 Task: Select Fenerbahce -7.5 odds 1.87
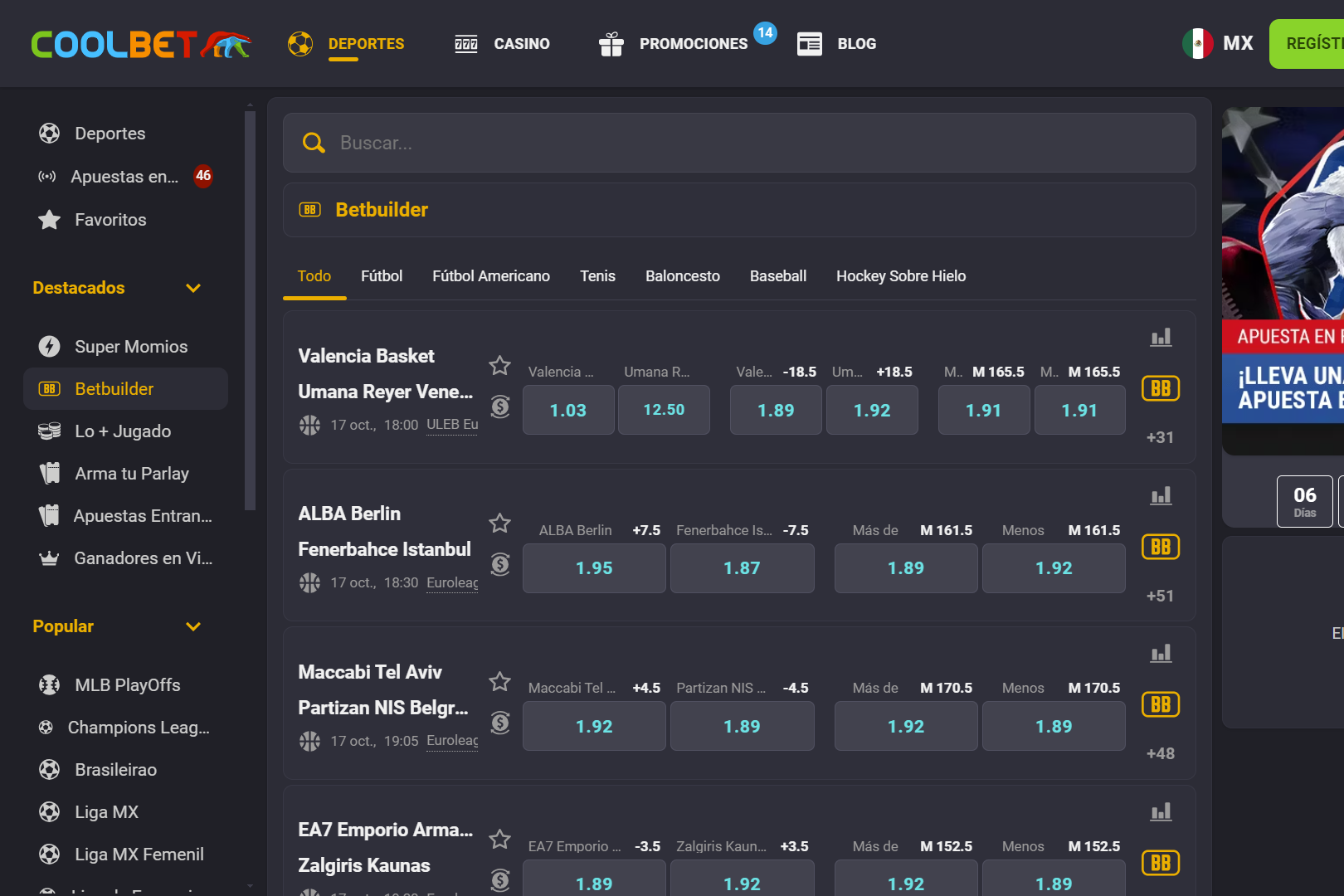pos(742,568)
